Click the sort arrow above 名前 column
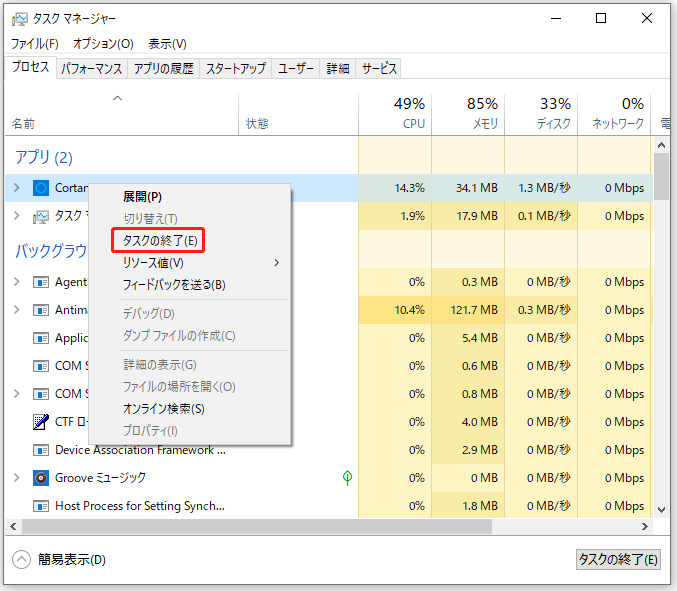Image resolution: width=677 pixels, height=591 pixels. pos(117,98)
